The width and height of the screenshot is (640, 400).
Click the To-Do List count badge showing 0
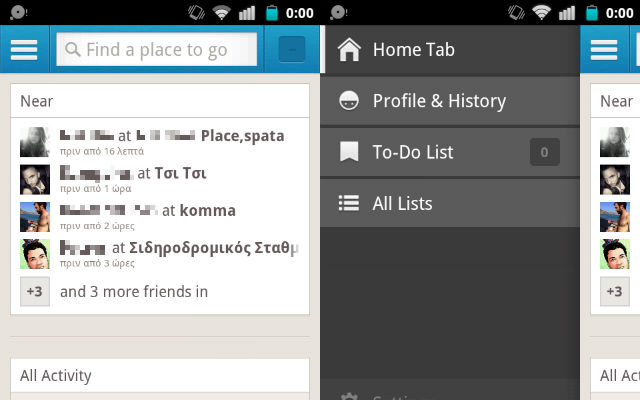pyautogui.click(x=544, y=152)
